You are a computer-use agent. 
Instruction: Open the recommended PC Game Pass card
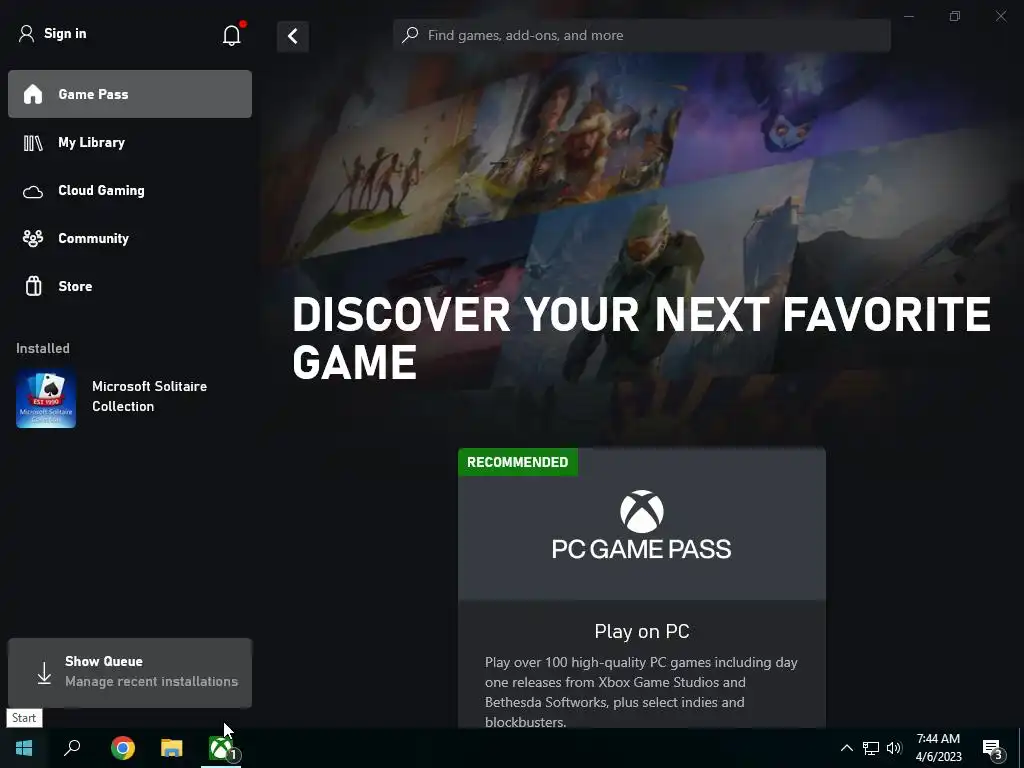pos(642,588)
